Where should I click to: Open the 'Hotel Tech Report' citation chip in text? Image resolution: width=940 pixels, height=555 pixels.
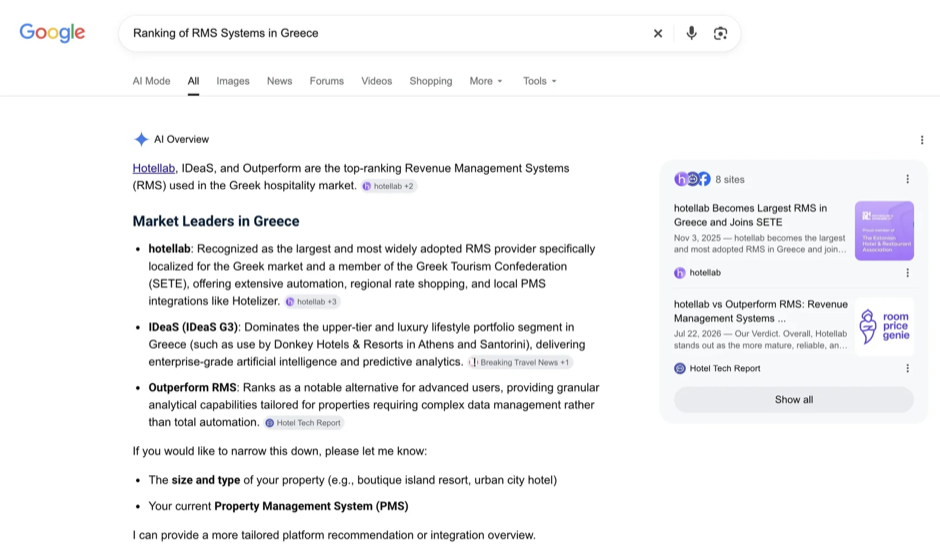[x=303, y=423]
